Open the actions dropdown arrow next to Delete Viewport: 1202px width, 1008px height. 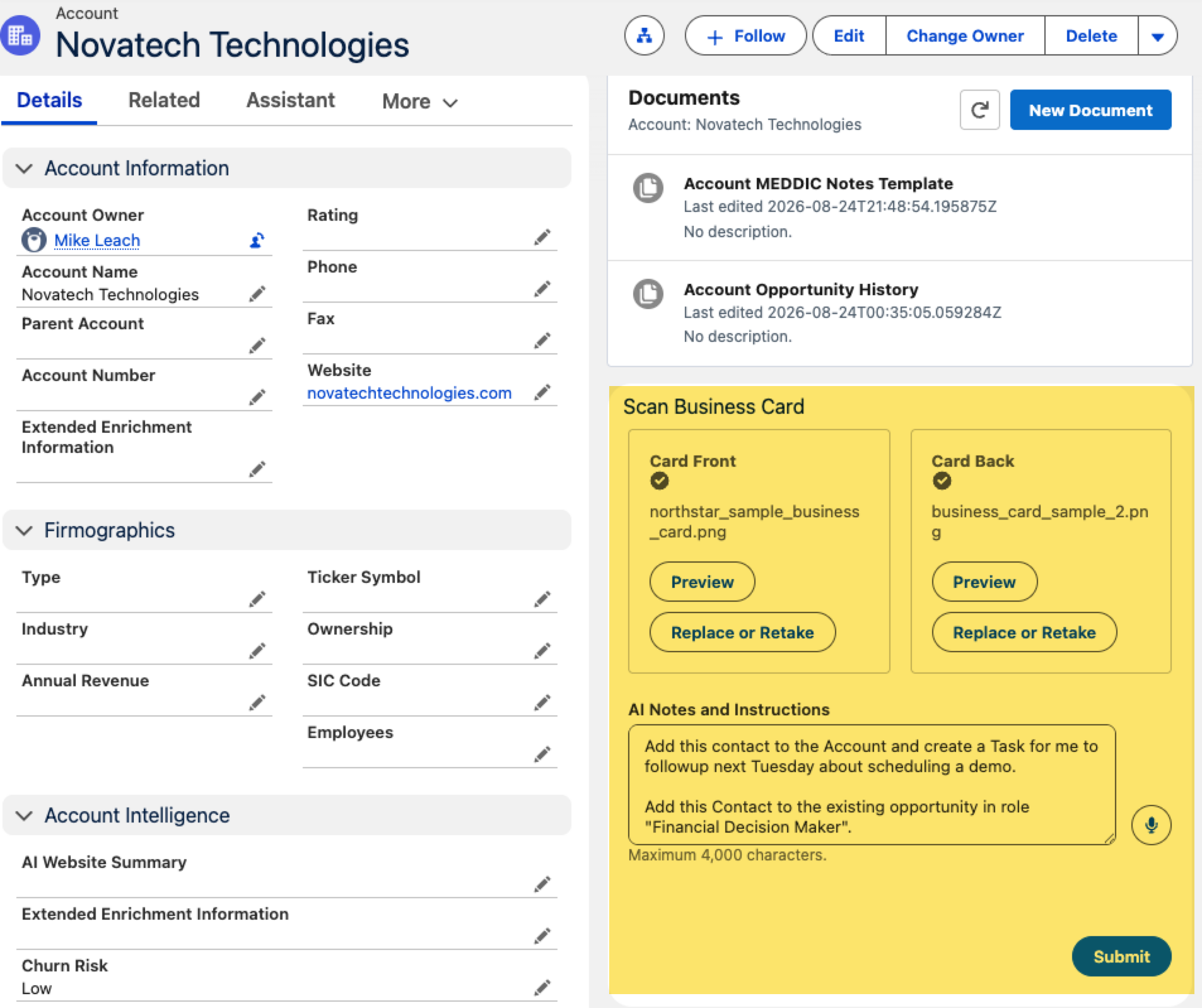pyautogui.click(x=1157, y=36)
